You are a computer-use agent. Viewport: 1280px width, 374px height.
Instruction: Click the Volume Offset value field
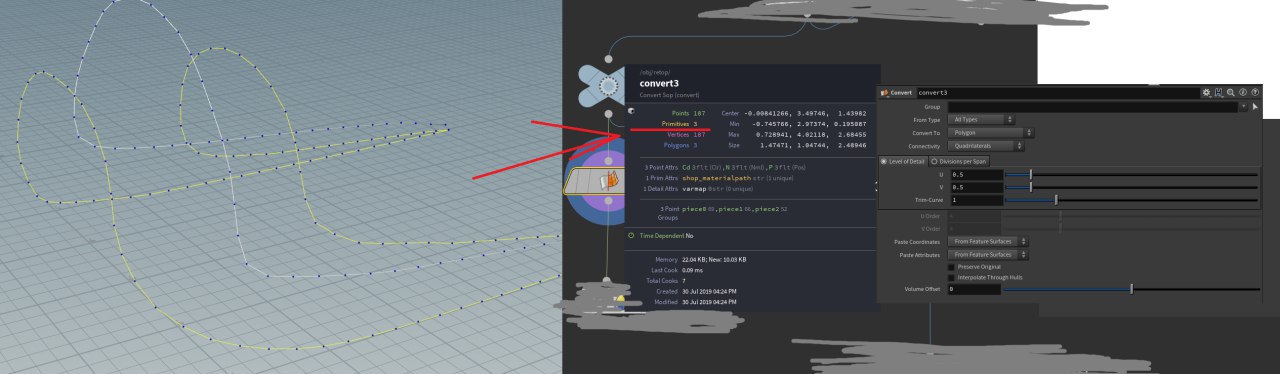(x=975, y=288)
